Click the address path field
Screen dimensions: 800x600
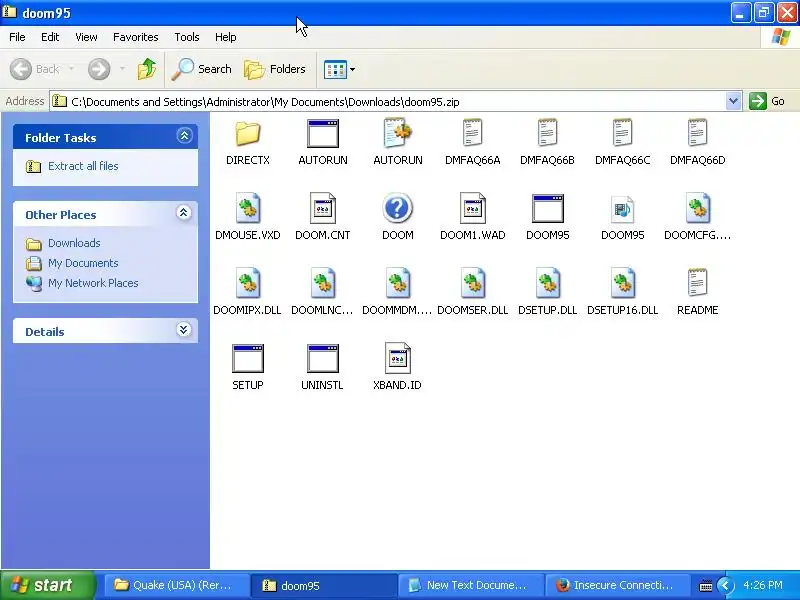[388, 102]
